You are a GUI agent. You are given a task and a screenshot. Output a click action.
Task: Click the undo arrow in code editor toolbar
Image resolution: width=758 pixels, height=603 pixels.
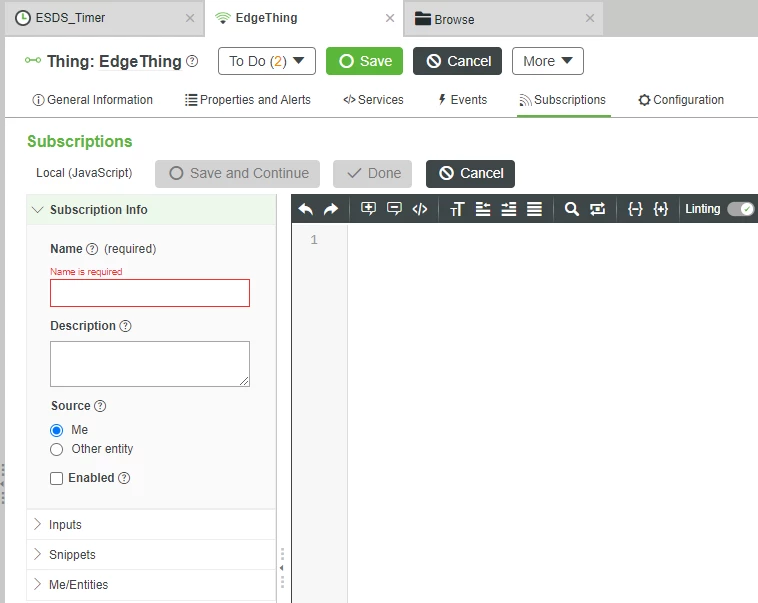(306, 209)
